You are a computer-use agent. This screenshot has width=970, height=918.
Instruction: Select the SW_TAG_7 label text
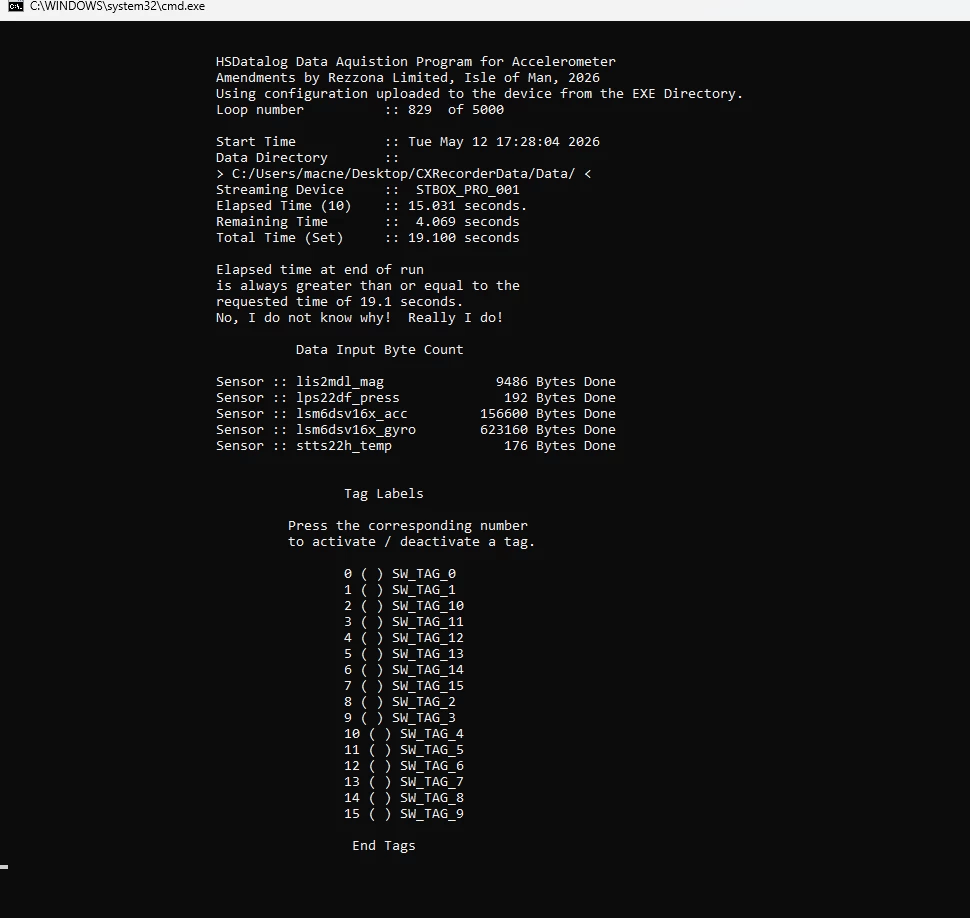click(x=432, y=783)
